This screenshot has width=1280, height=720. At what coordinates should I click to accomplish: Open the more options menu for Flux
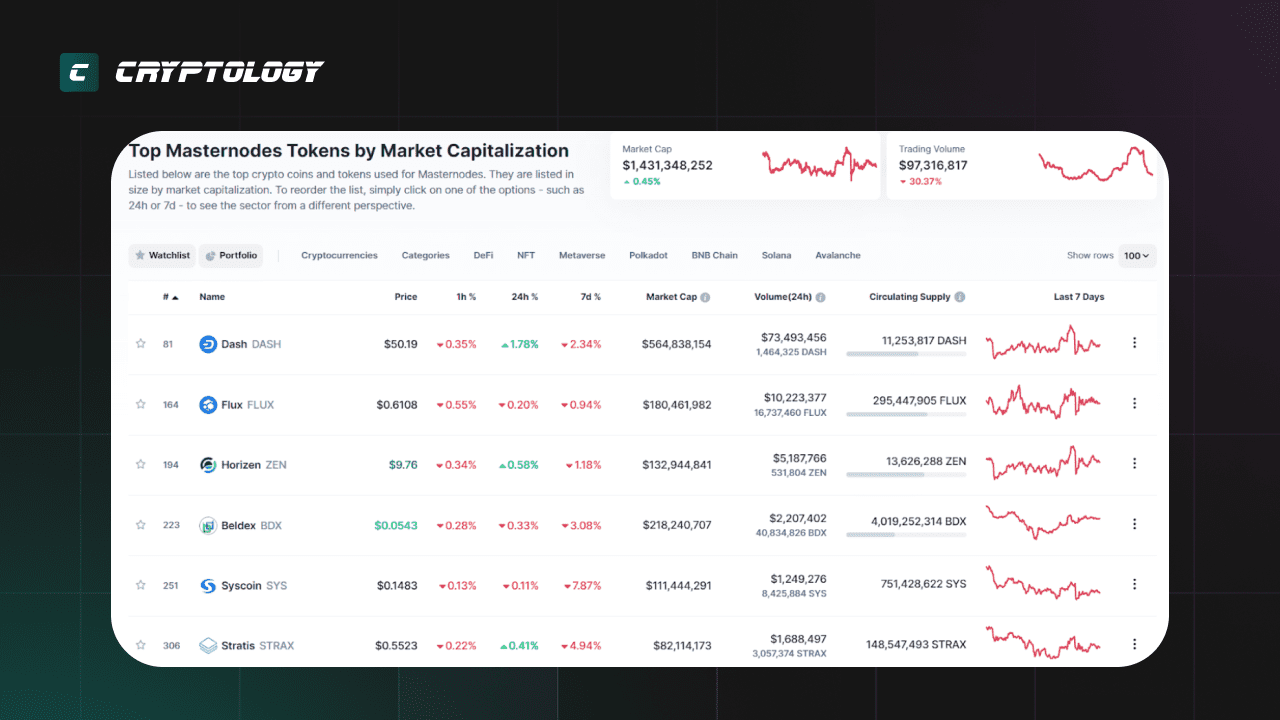(x=1134, y=403)
